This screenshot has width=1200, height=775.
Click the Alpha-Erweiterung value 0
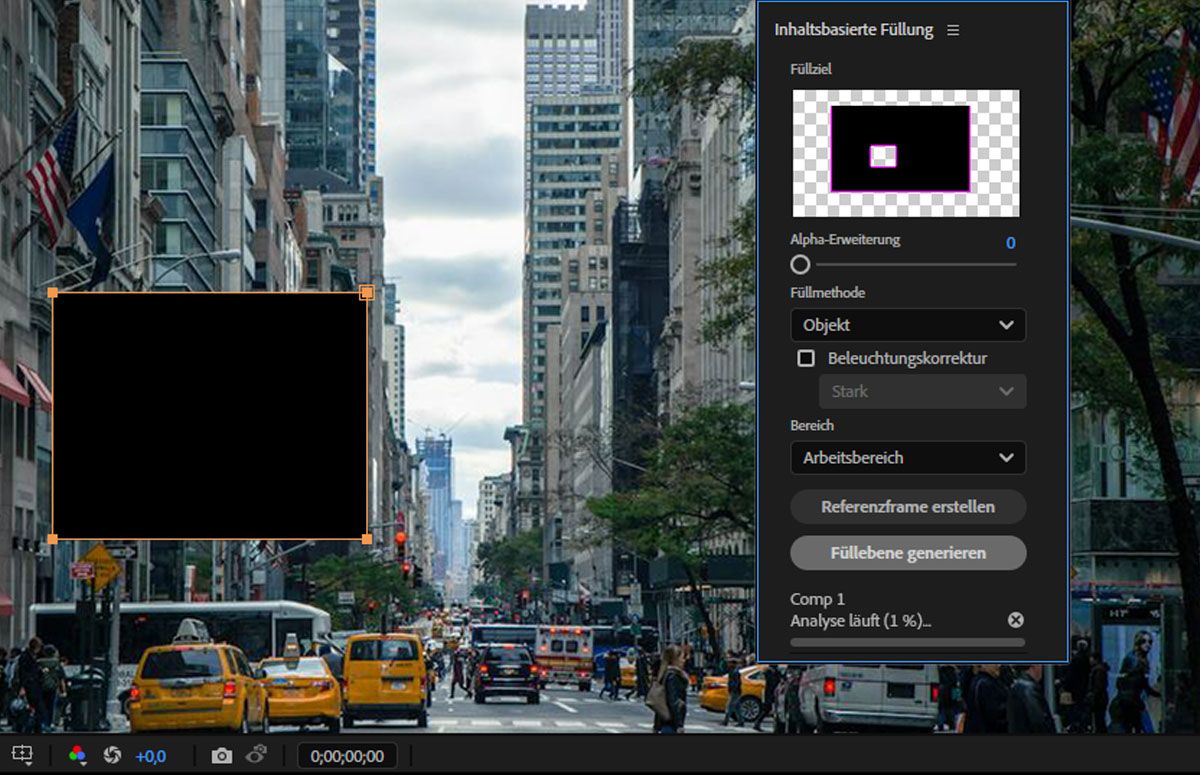pyautogui.click(x=1010, y=243)
